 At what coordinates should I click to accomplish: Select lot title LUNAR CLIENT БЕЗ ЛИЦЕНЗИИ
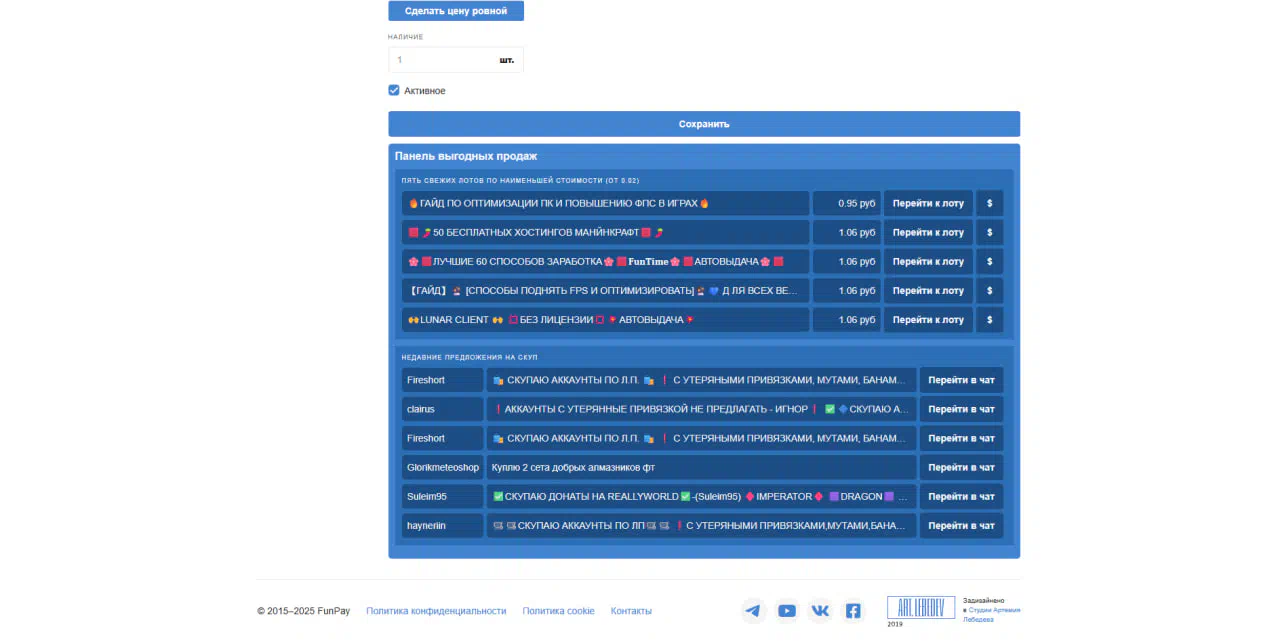click(606, 320)
